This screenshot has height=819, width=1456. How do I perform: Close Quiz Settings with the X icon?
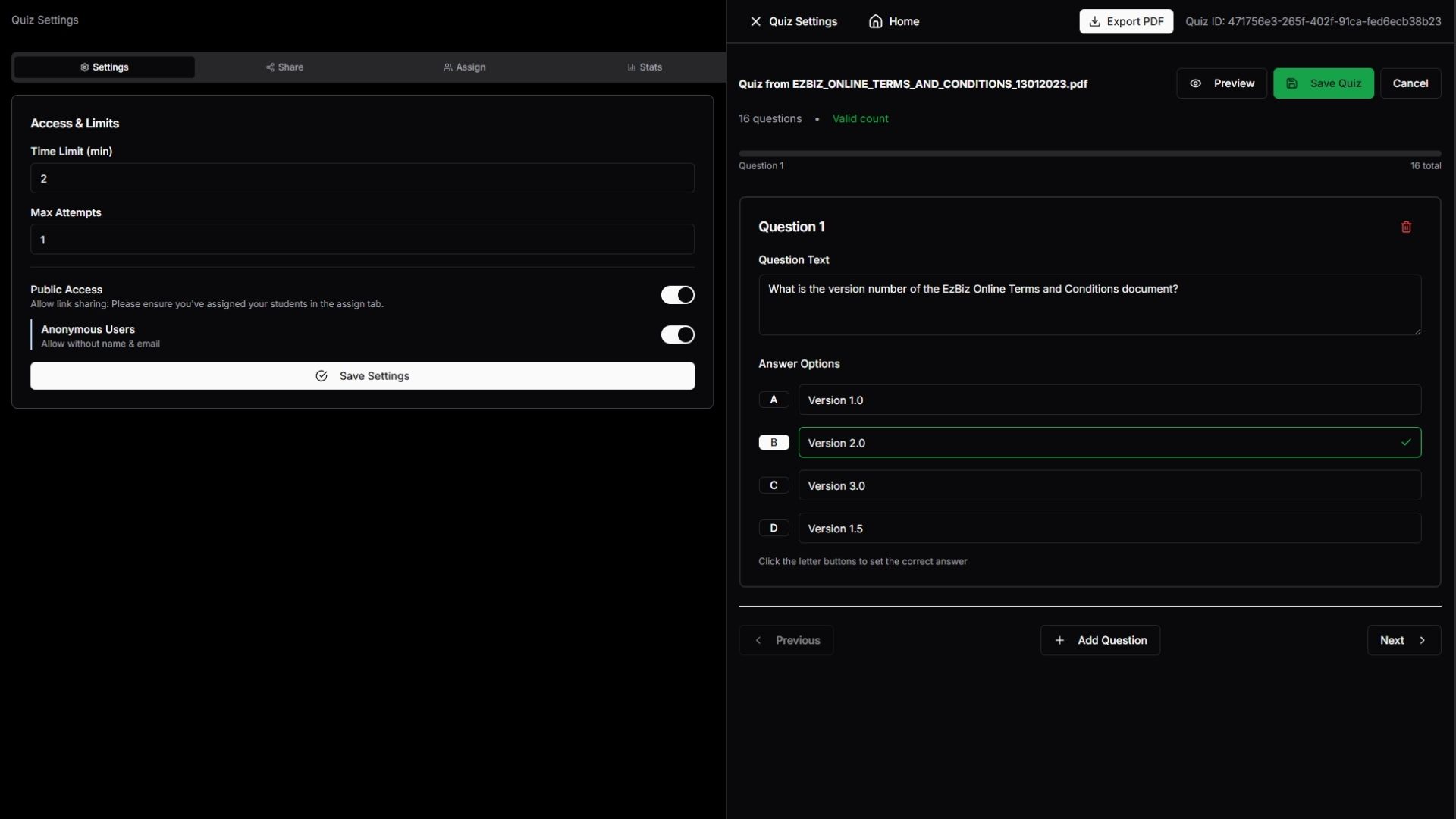pos(755,21)
